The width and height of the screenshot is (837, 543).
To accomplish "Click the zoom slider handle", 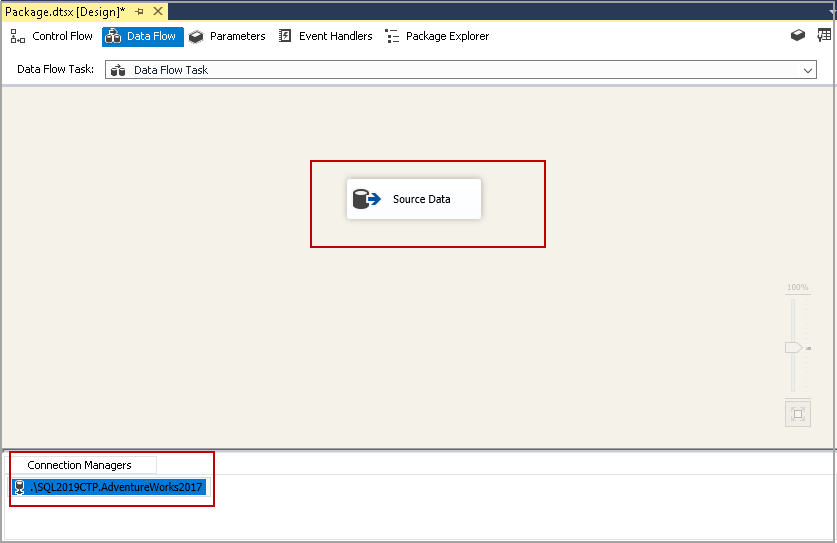I will (x=794, y=347).
